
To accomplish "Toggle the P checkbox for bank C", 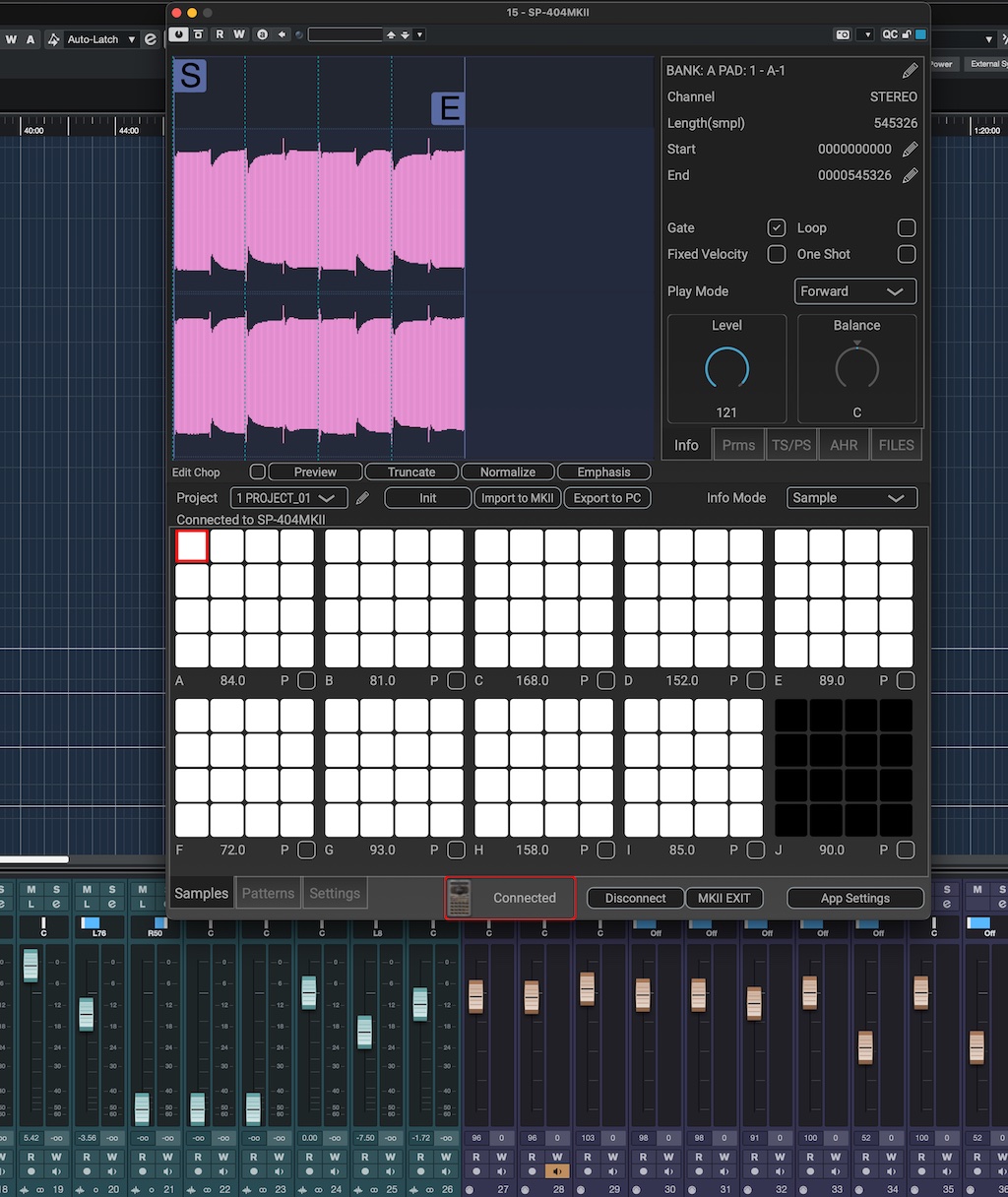I will click(606, 680).
